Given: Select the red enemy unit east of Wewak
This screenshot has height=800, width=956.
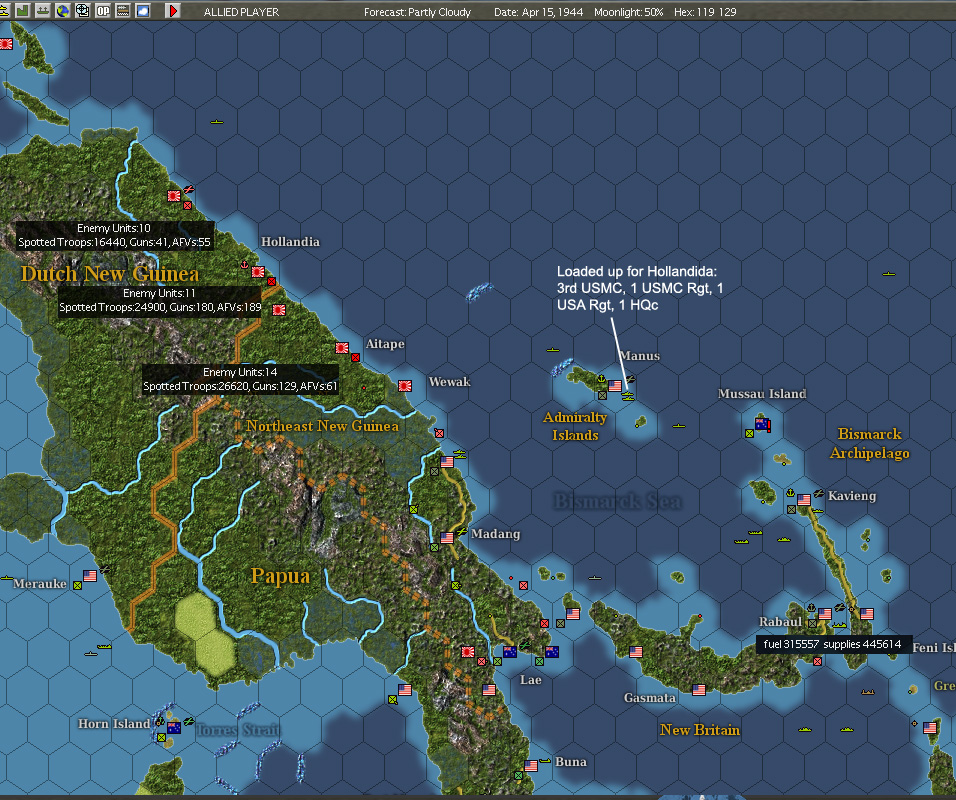Looking at the screenshot, I should (439, 434).
